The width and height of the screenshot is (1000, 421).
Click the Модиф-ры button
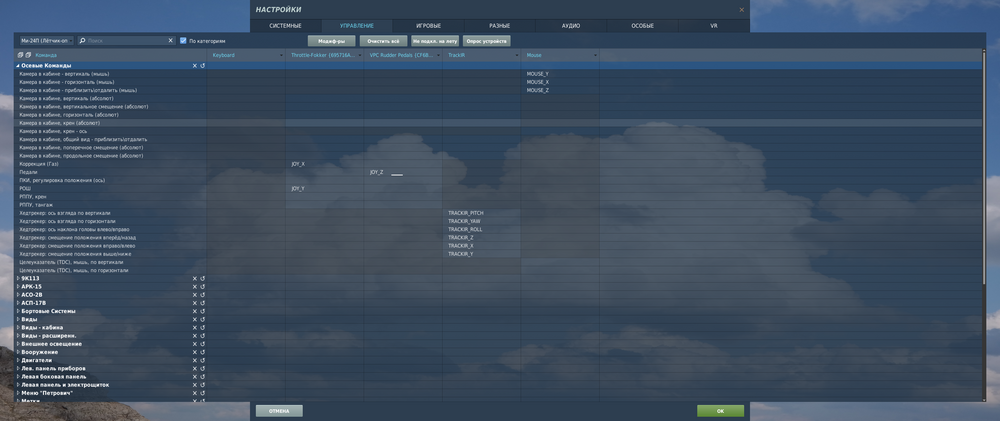pos(332,41)
